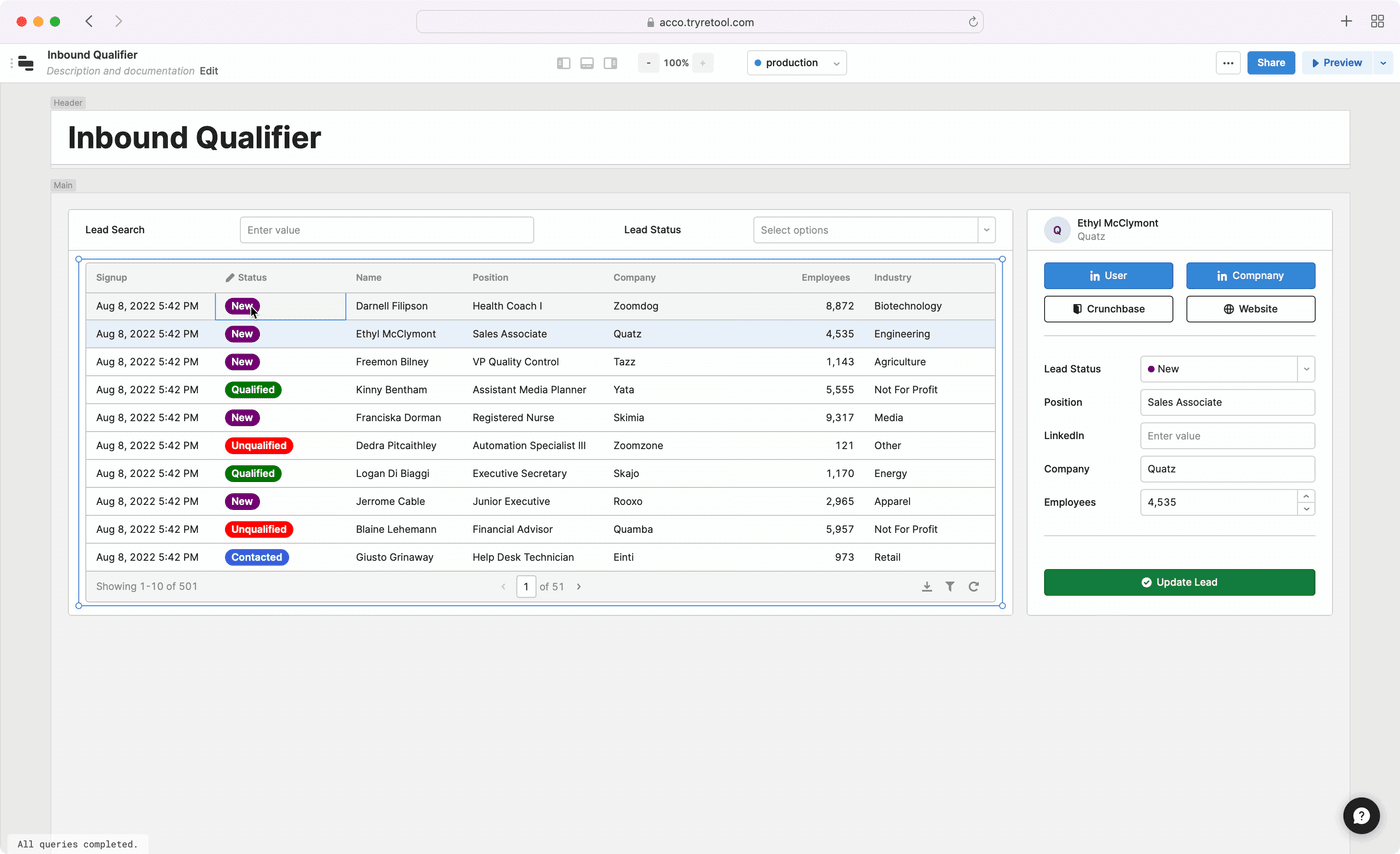Open the help chat bubble
Image resolution: width=1400 pixels, height=854 pixels.
pyautogui.click(x=1361, y=816)
